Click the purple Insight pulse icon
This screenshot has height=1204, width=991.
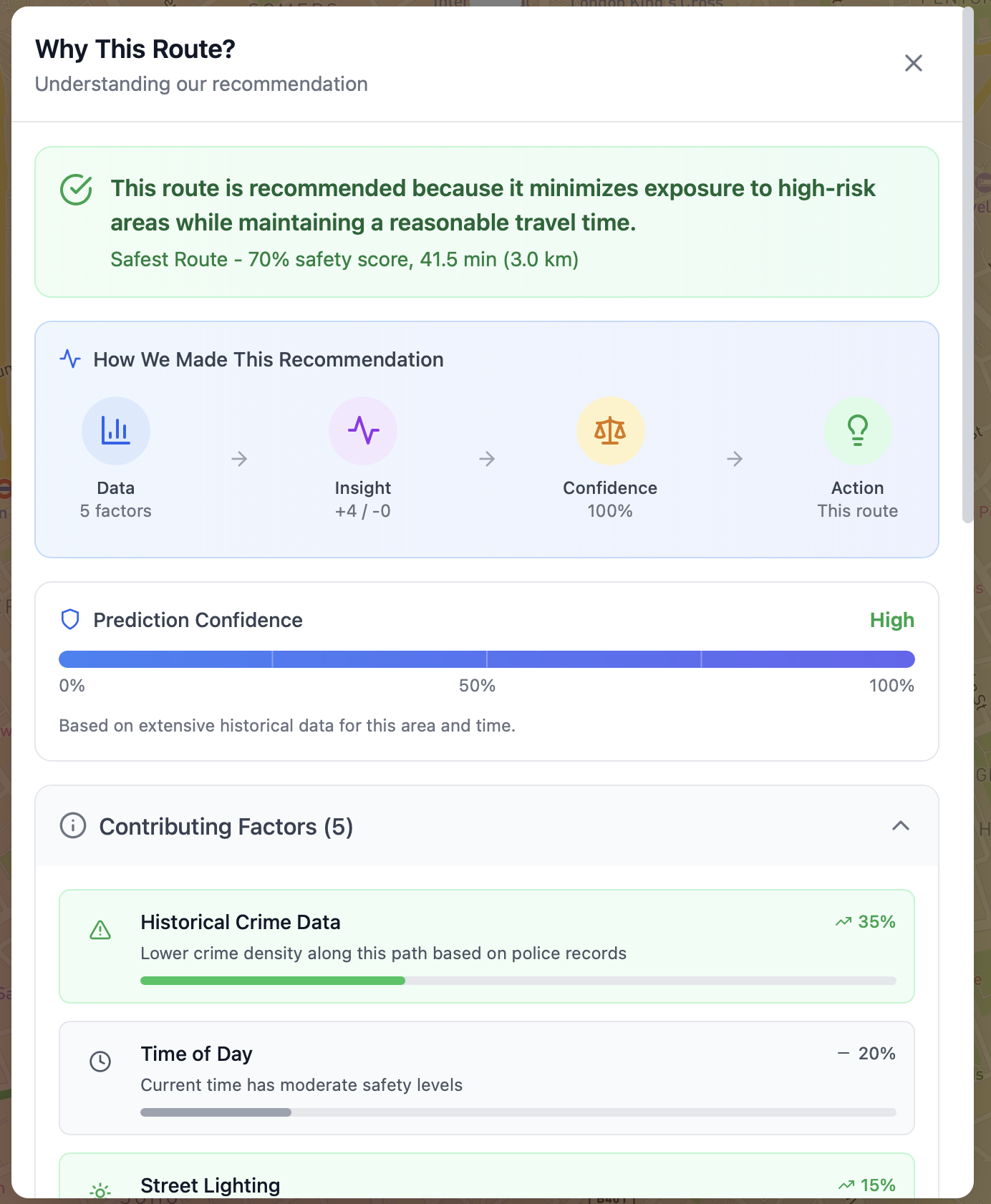coord(363,431)
